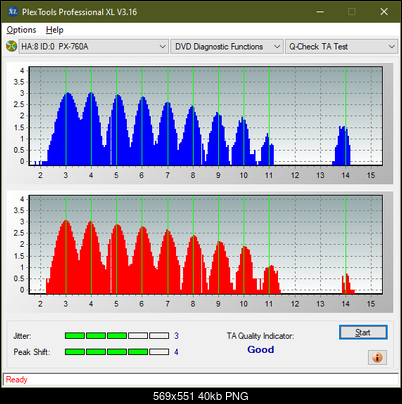Screen dimensions: 402x404
Task: Open the Q-Check TA Test dropdown
Action: click(341, 47)
